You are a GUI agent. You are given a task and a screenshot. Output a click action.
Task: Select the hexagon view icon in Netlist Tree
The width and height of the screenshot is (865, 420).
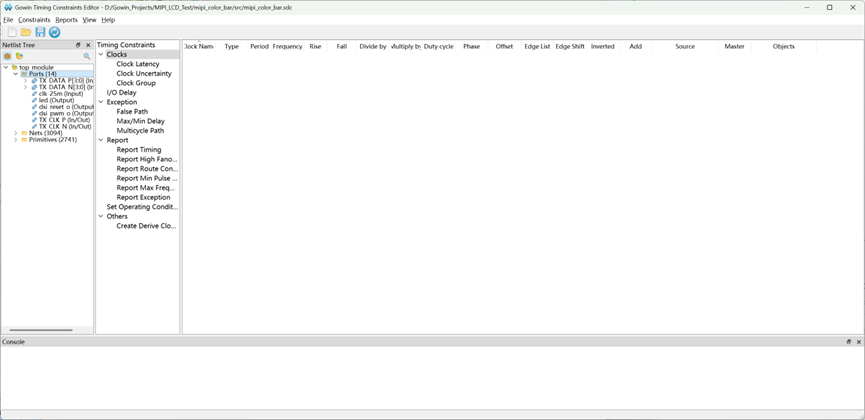[x=8, y=56]
